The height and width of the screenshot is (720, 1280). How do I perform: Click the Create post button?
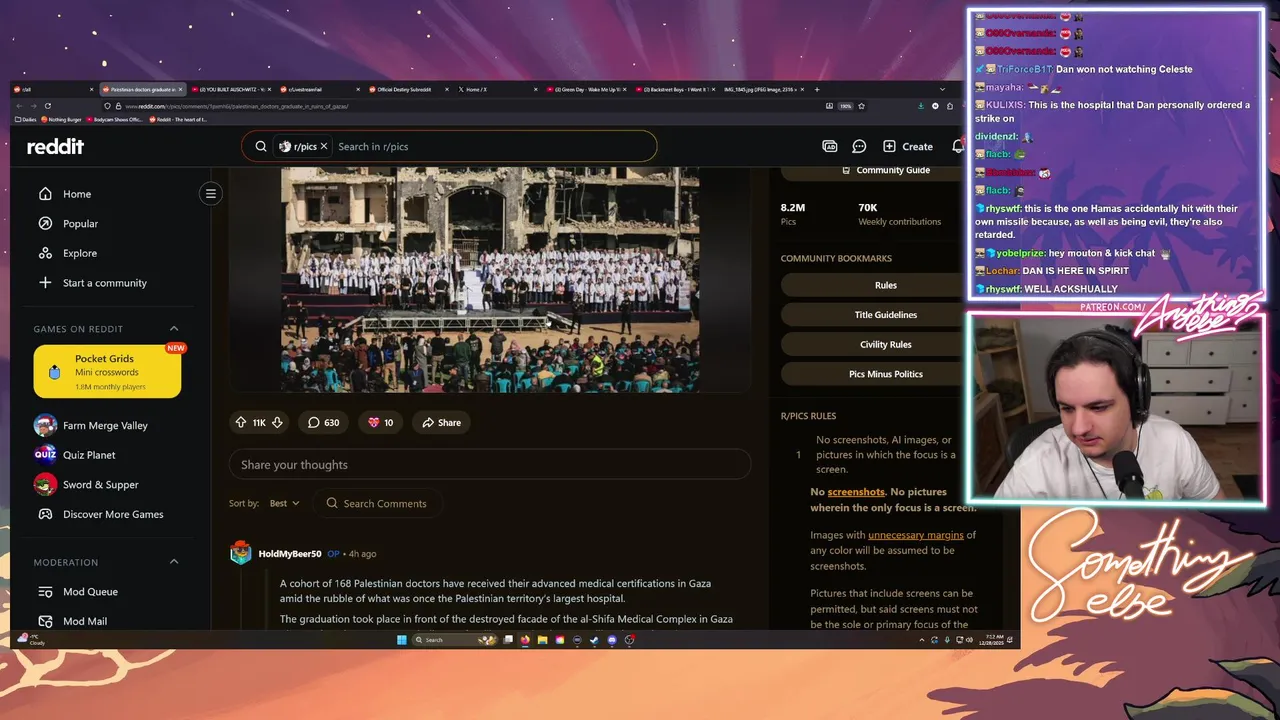tap(908, 146)
